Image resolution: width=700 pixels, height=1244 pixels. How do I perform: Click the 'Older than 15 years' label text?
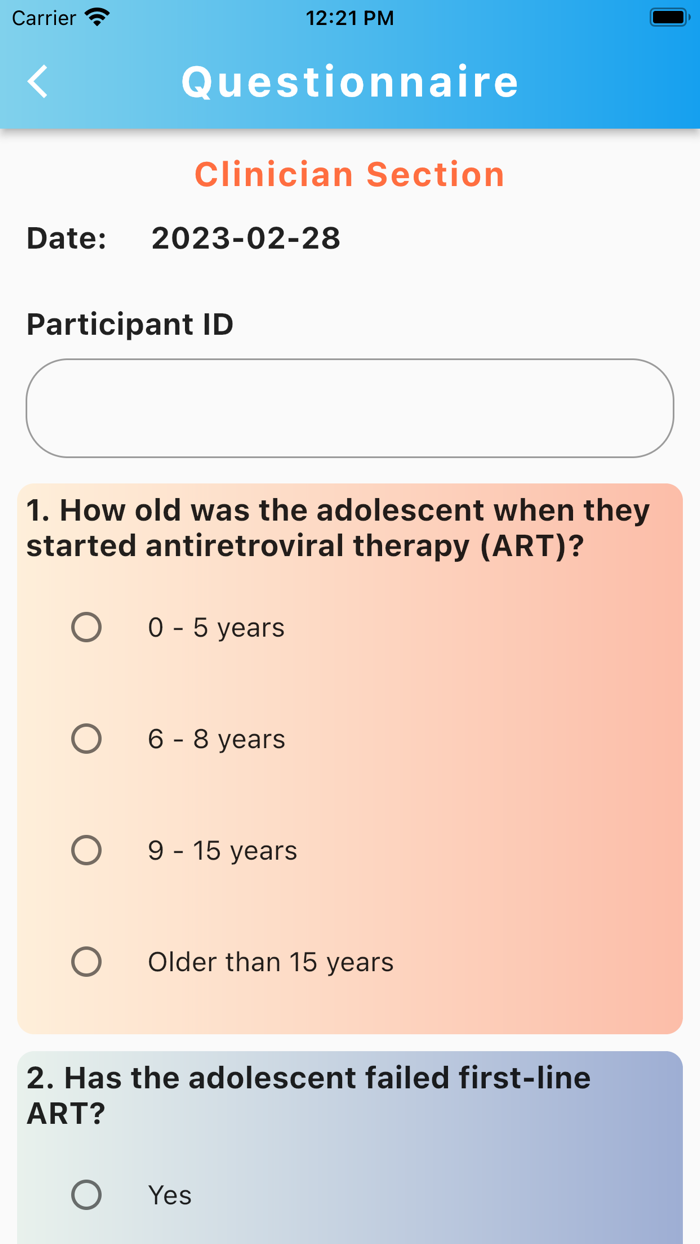(270, 962)
